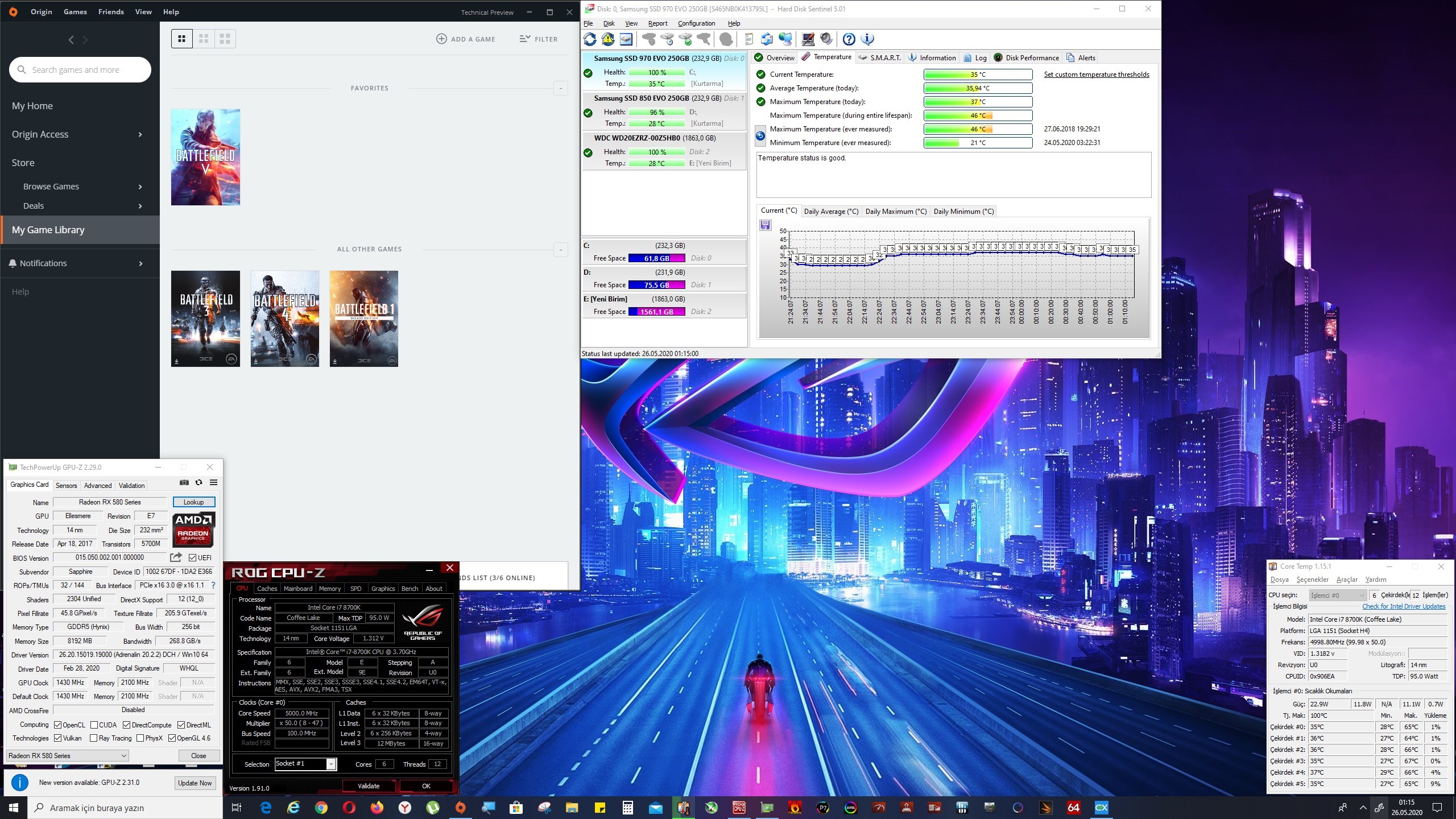Viewport: 1456px width, 819px height.
Task: Switch Origin library to medium grid view
Action: click(204, 39)
